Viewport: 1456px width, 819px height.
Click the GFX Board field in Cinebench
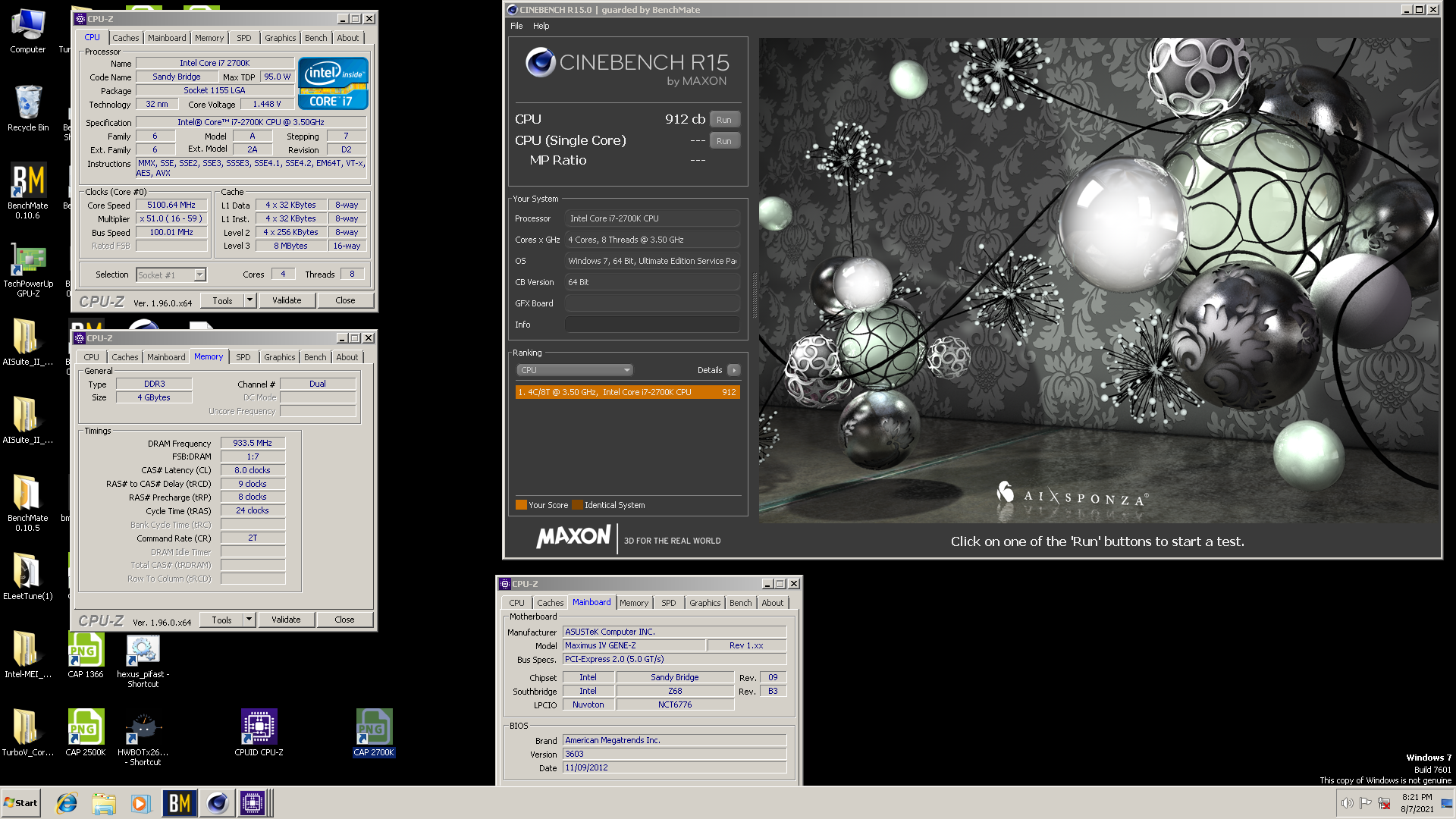pyautogui.click(x=652, y=303)
